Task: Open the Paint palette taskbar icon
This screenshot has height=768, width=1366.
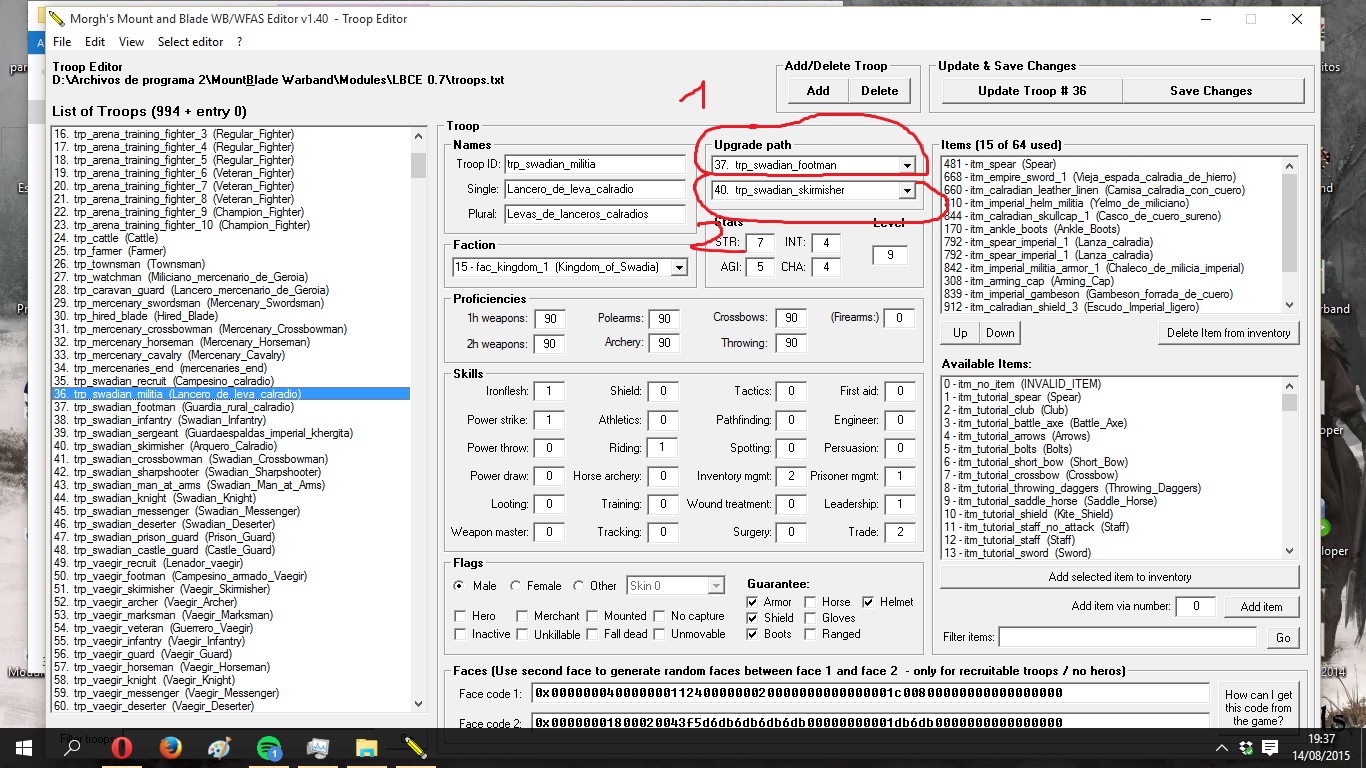Action: (220, 747)
